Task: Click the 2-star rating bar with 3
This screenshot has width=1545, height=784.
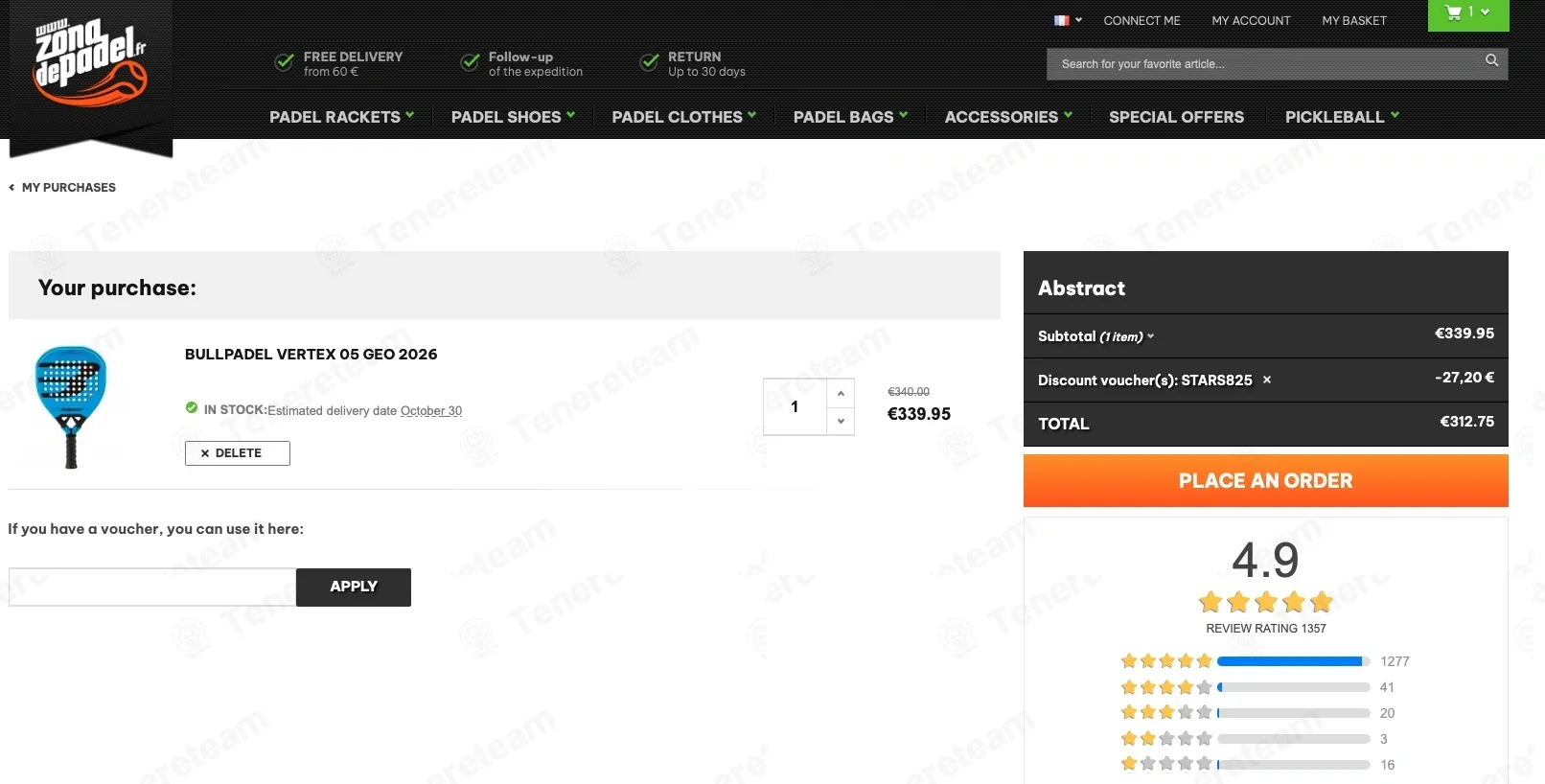Action: tap(1294, 739)
